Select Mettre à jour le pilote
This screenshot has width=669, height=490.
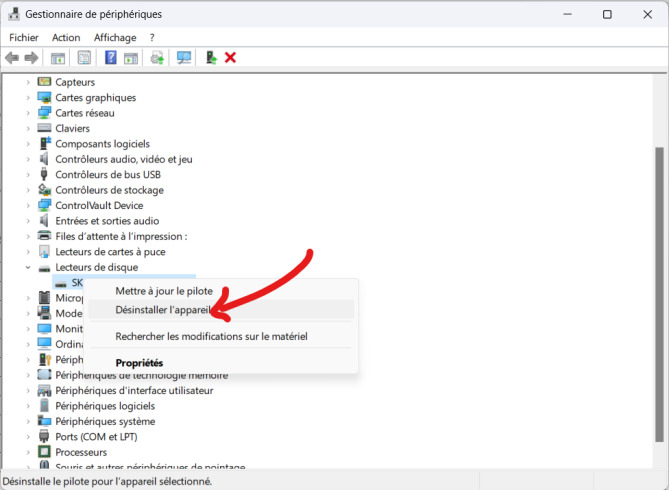tap(163, 291)
